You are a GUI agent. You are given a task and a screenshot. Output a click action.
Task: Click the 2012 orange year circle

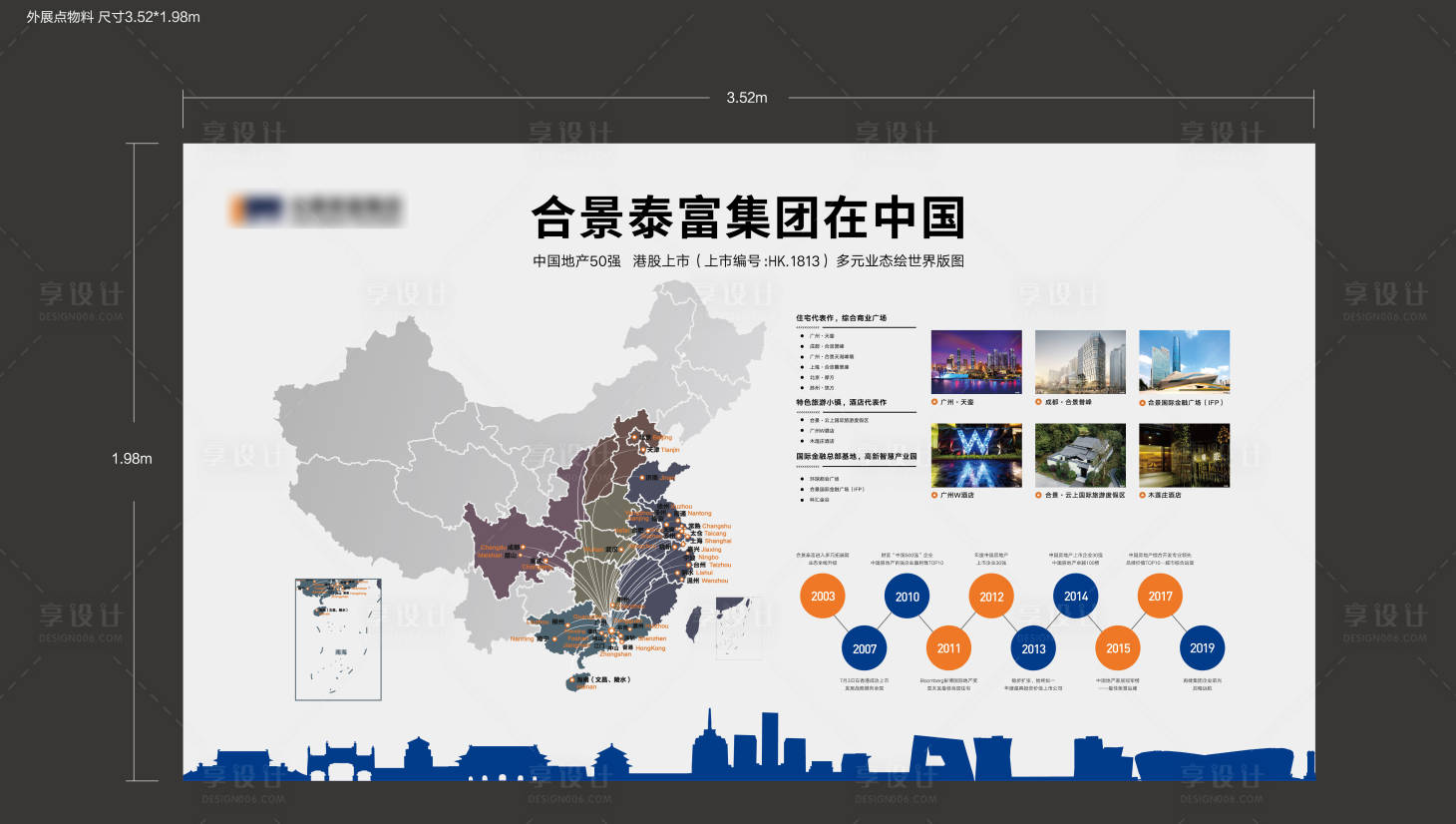coord(990,596)
